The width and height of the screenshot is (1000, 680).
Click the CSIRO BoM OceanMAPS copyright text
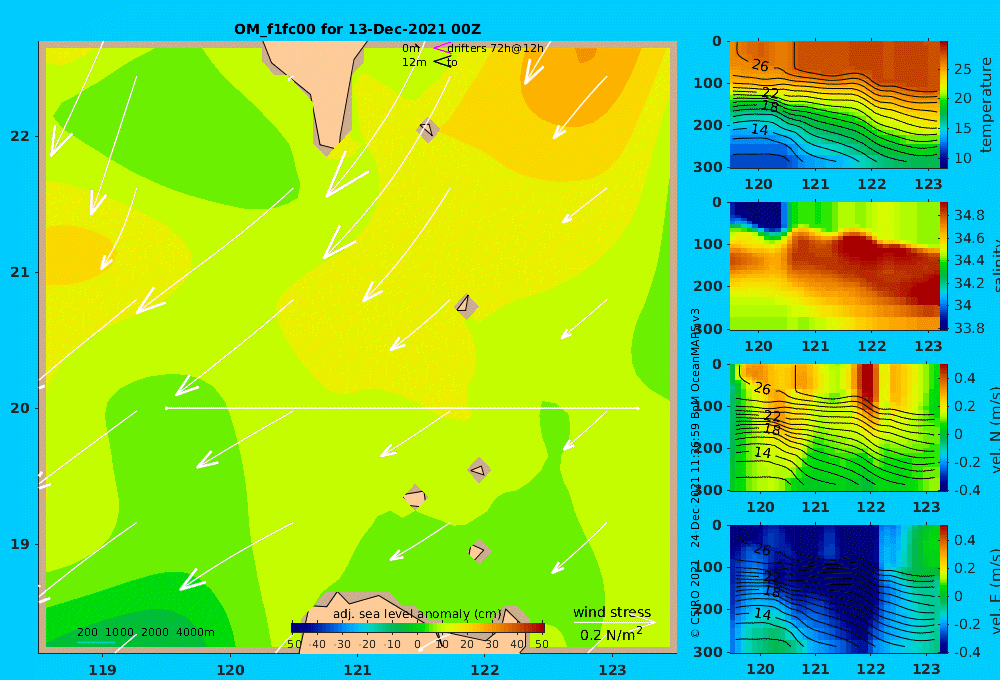(x=695, y=473)
